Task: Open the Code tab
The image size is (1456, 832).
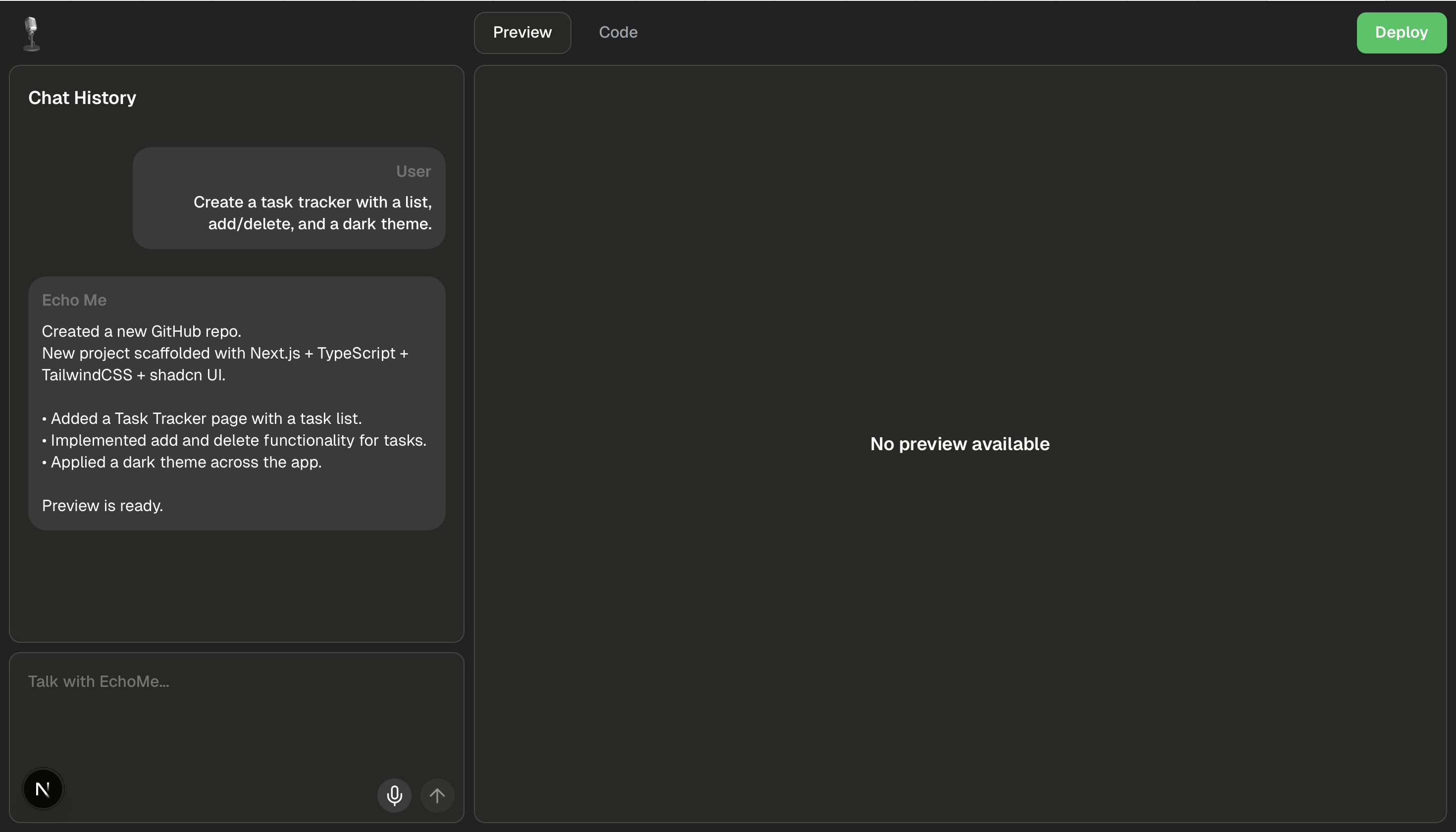Action: coord(618,33)
